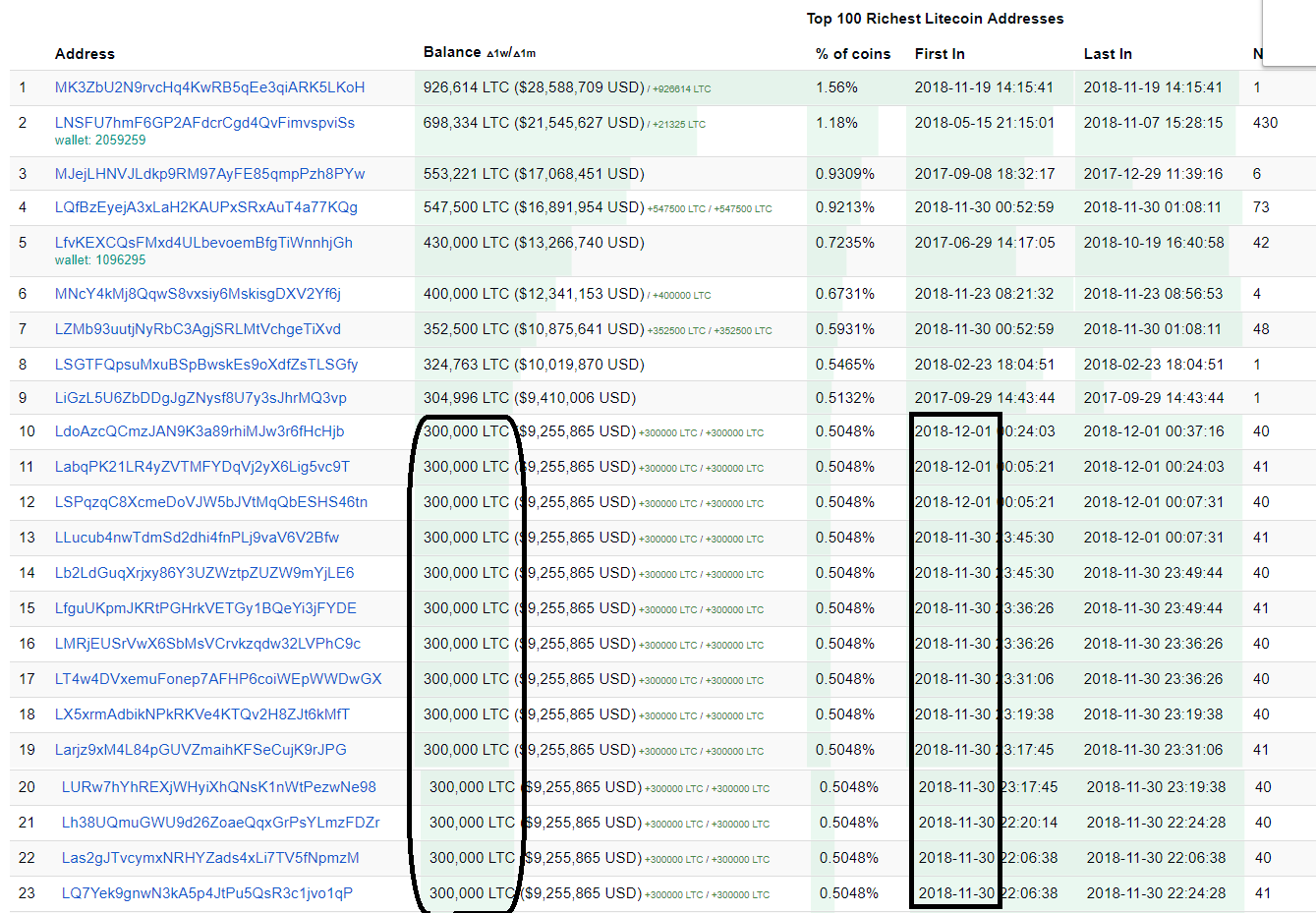This screenshot has width=1316, height=913.
Task: Open address link starting with LZMb93uutjNy
Action: (198, 329)
